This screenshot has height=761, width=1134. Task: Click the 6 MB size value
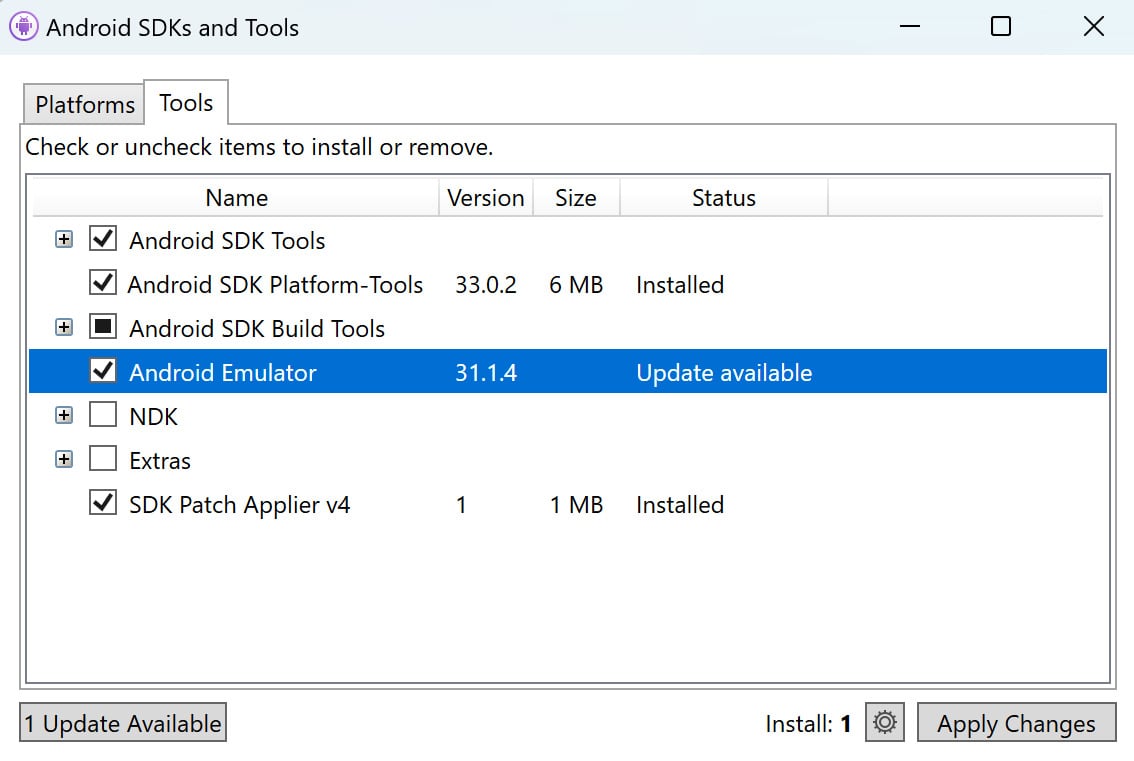[x=576, y=285]
